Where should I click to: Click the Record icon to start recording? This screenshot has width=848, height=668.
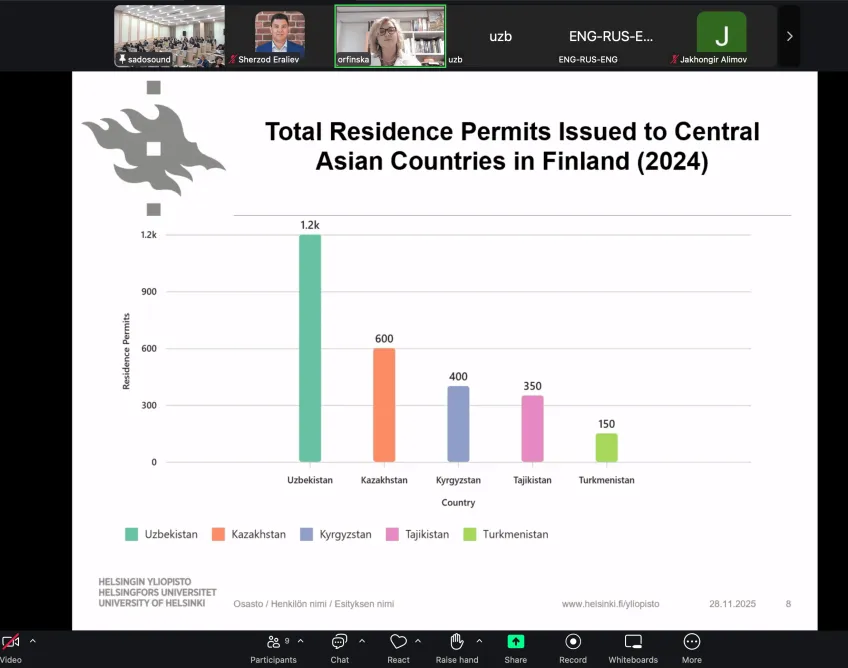click(573, 643)
